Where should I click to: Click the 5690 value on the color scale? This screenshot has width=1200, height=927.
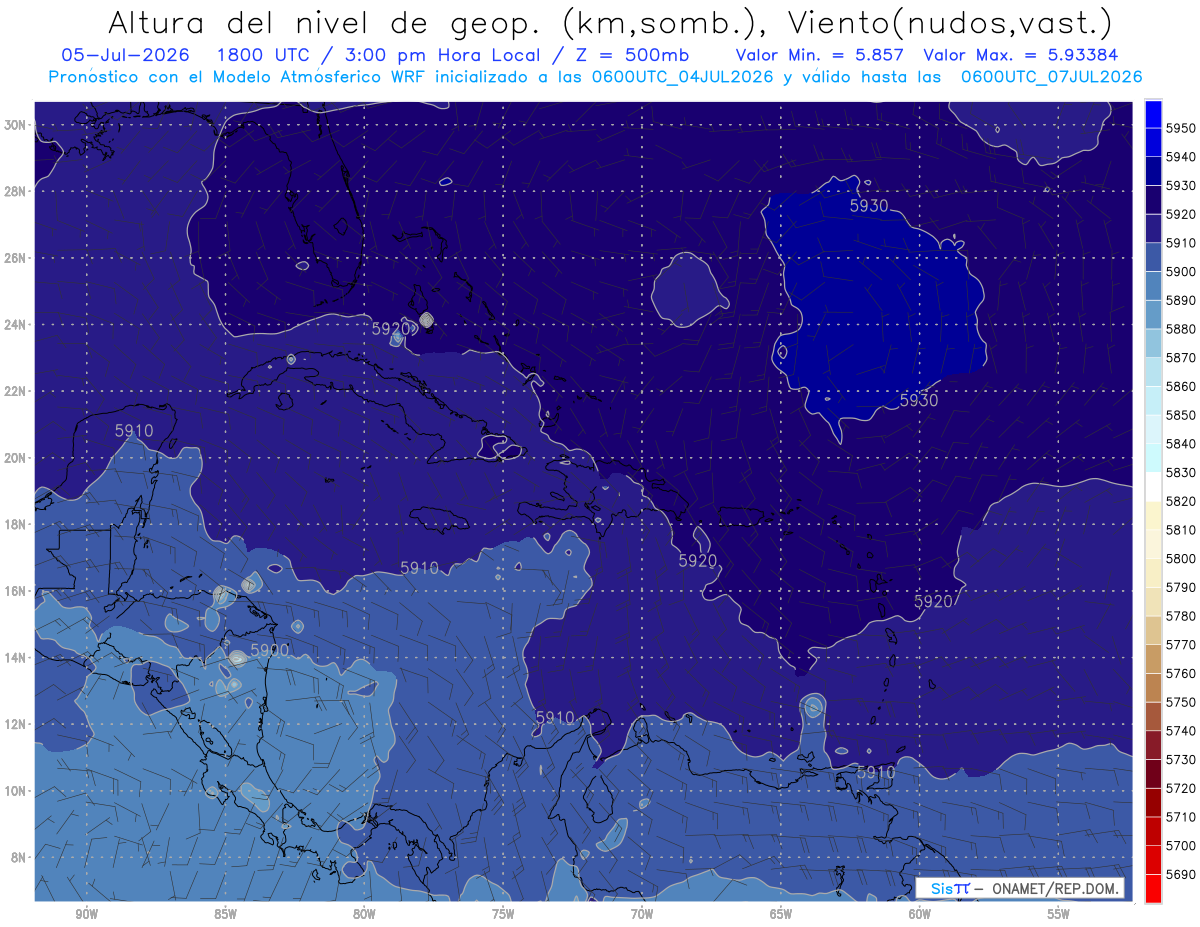coord(1181,874)
